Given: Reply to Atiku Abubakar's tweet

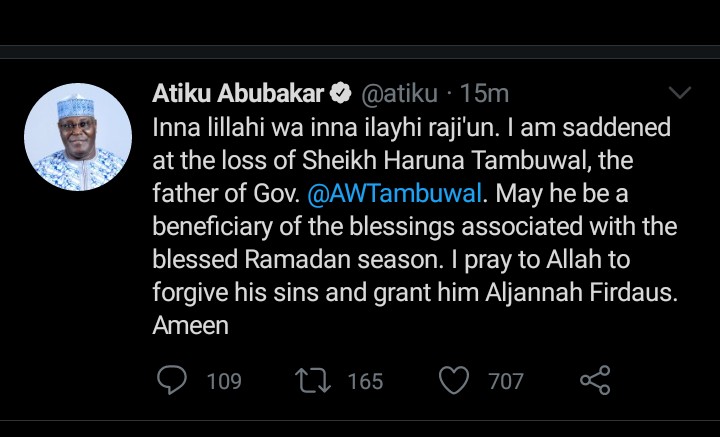Looking at the screenshot, I should click(x=174, y=380).
